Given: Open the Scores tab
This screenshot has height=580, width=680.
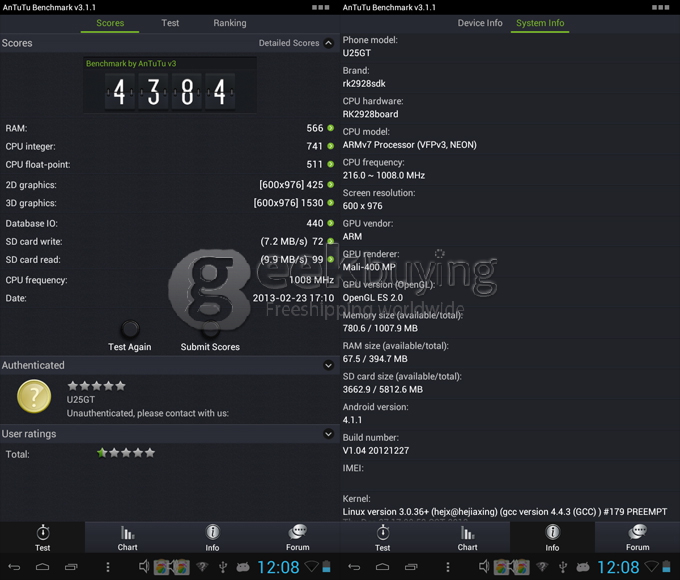Looking at the screenshot, I should click(110, 23).
